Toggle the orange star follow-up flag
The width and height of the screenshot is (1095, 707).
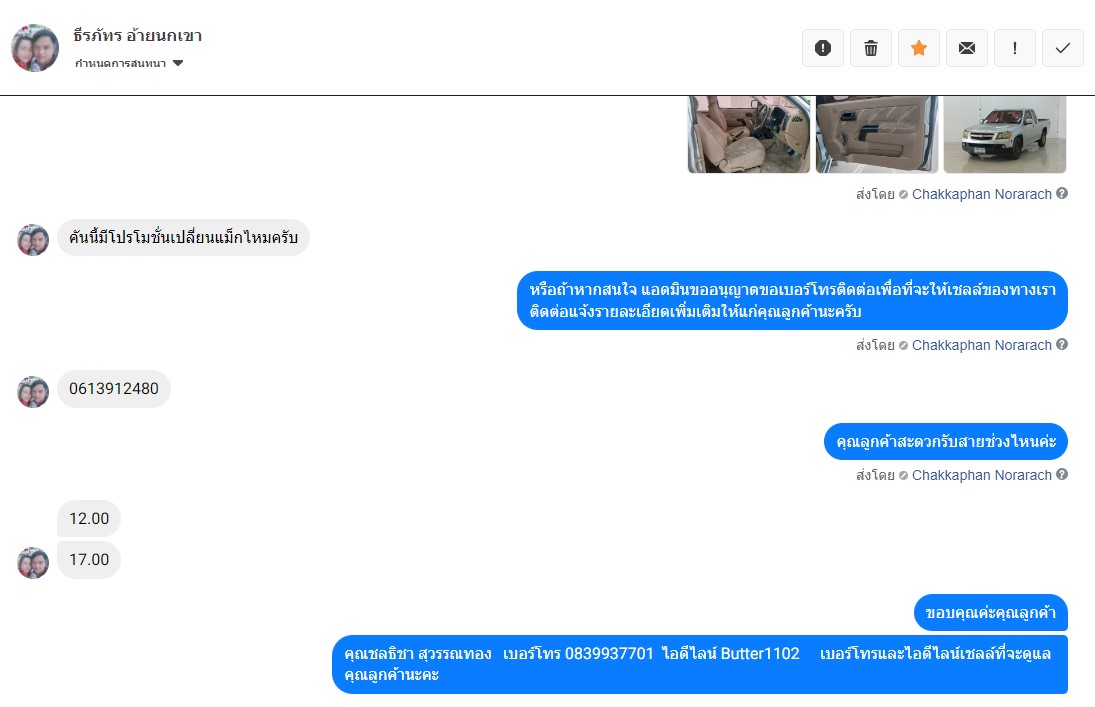pos(919,48)
